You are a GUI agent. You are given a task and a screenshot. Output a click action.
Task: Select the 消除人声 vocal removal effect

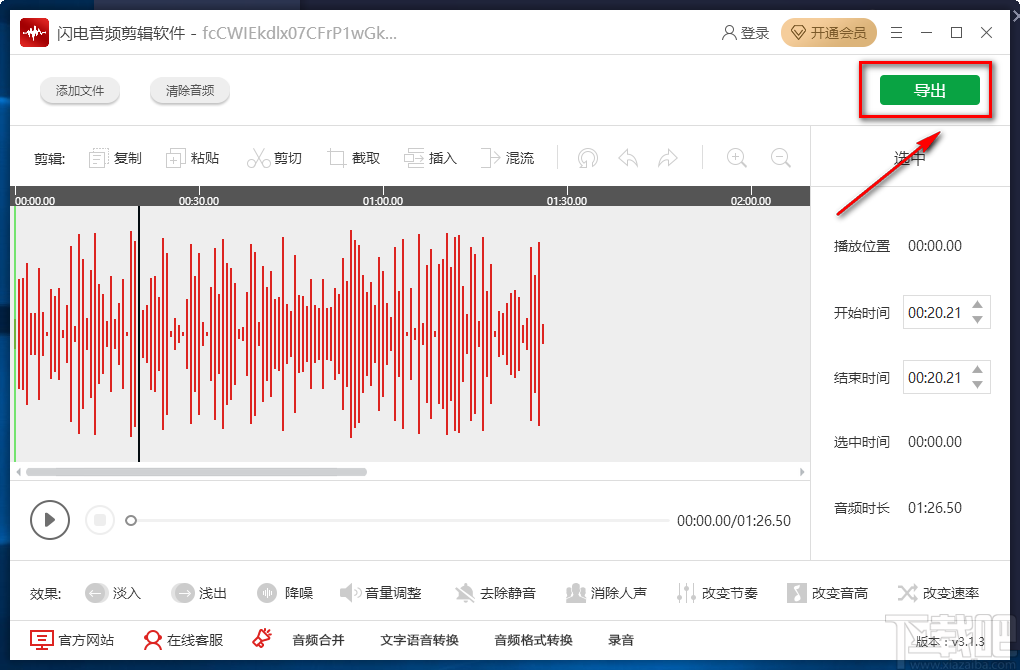607,592
